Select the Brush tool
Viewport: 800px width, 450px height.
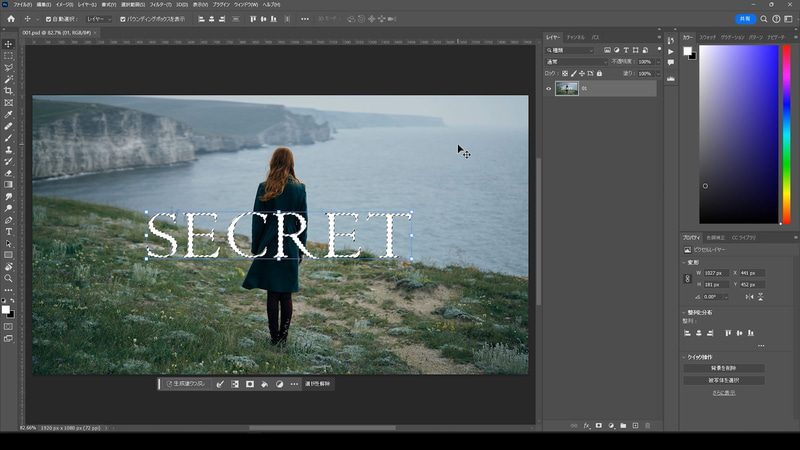click(x=8, y=138)
